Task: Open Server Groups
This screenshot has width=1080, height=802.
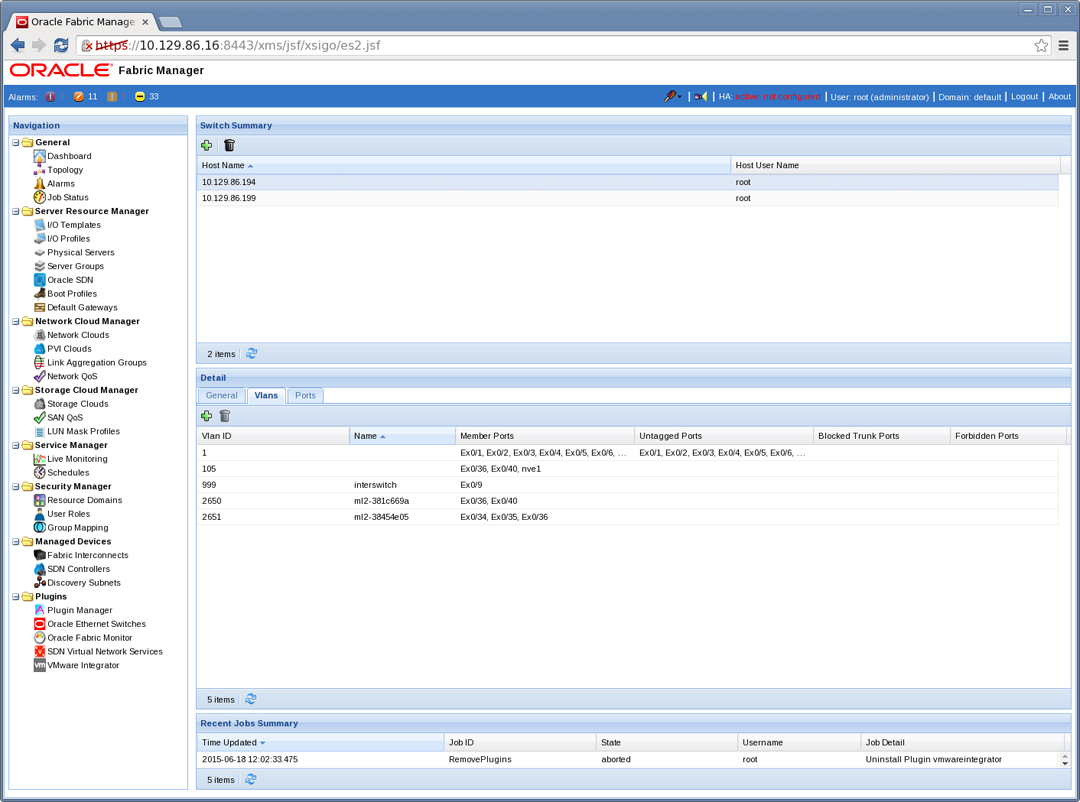Action: pyautogui.click(x=75, y=266)
